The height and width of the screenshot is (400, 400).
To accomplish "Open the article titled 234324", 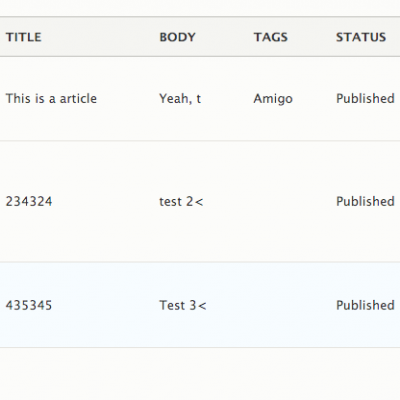I will [x=29, y=202].
